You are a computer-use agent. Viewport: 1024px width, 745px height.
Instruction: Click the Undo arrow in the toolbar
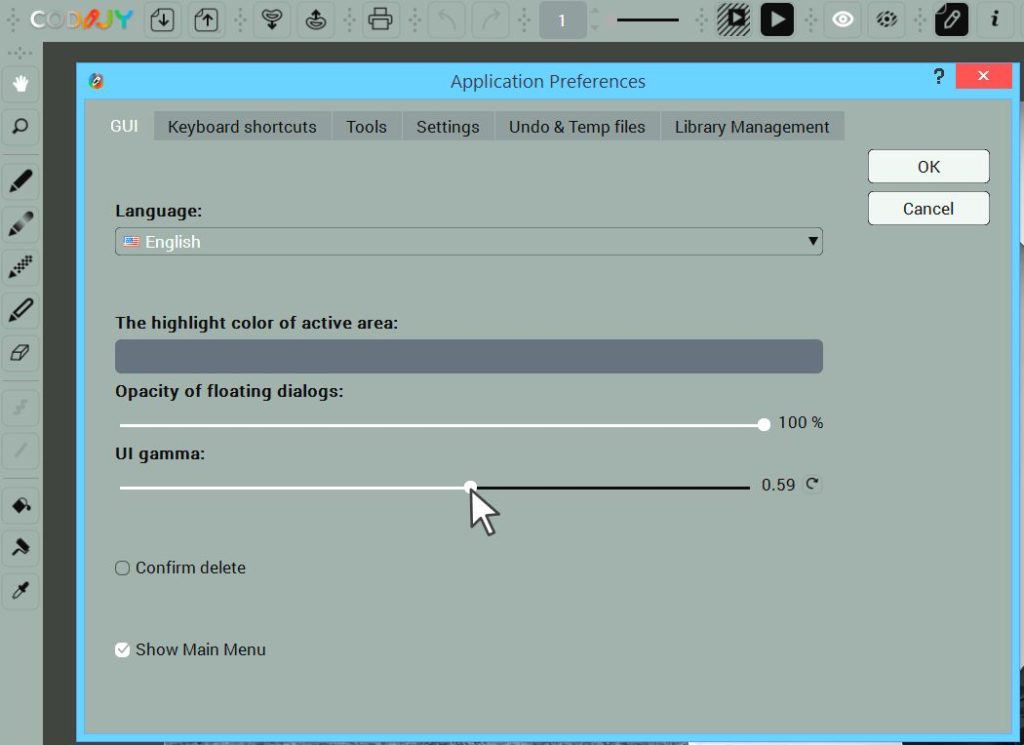(x=447, y=20)
